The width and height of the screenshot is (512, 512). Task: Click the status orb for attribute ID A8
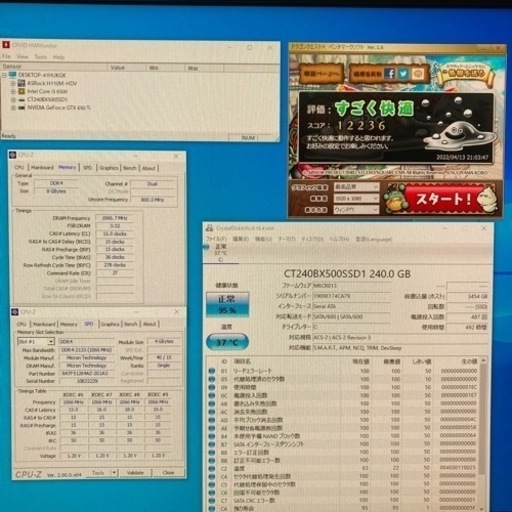212,403
